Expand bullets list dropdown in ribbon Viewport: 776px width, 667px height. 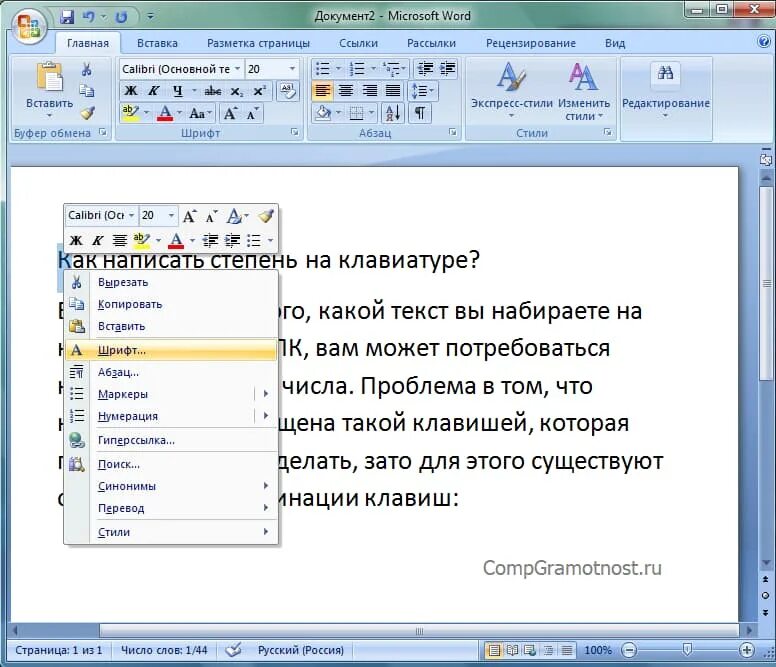pyautogui.click(x=339, y=68)
